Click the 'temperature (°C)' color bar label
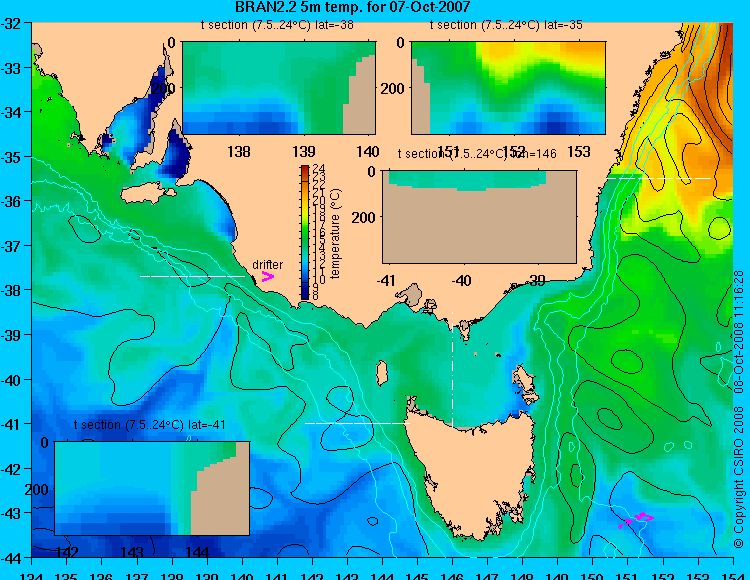This screenshot has width=750, height=580. [x=335, y=233]
